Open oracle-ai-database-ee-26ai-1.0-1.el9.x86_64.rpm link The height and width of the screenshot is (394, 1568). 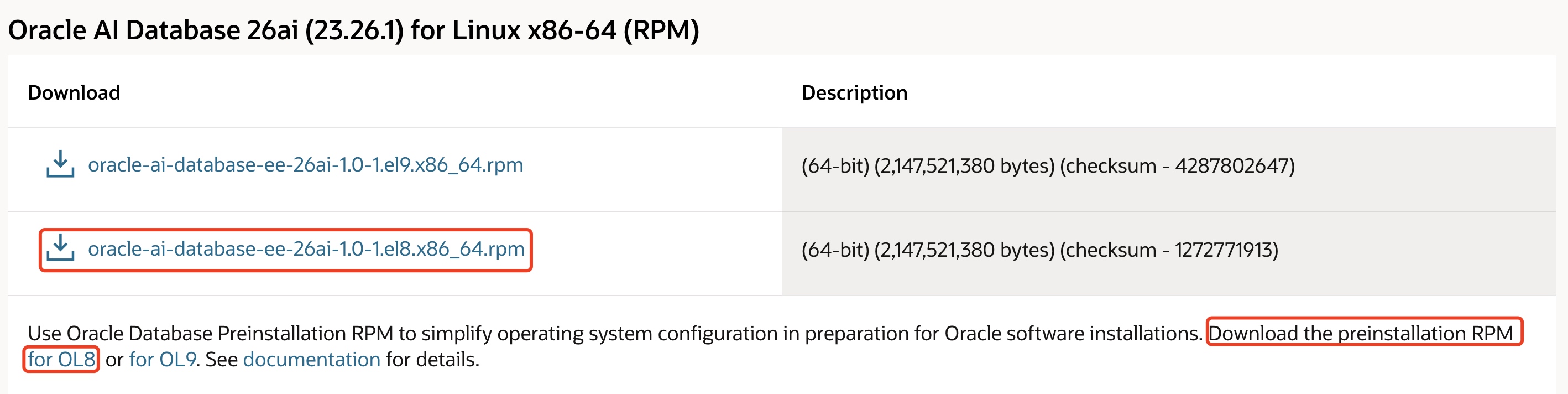pos(305,165)
